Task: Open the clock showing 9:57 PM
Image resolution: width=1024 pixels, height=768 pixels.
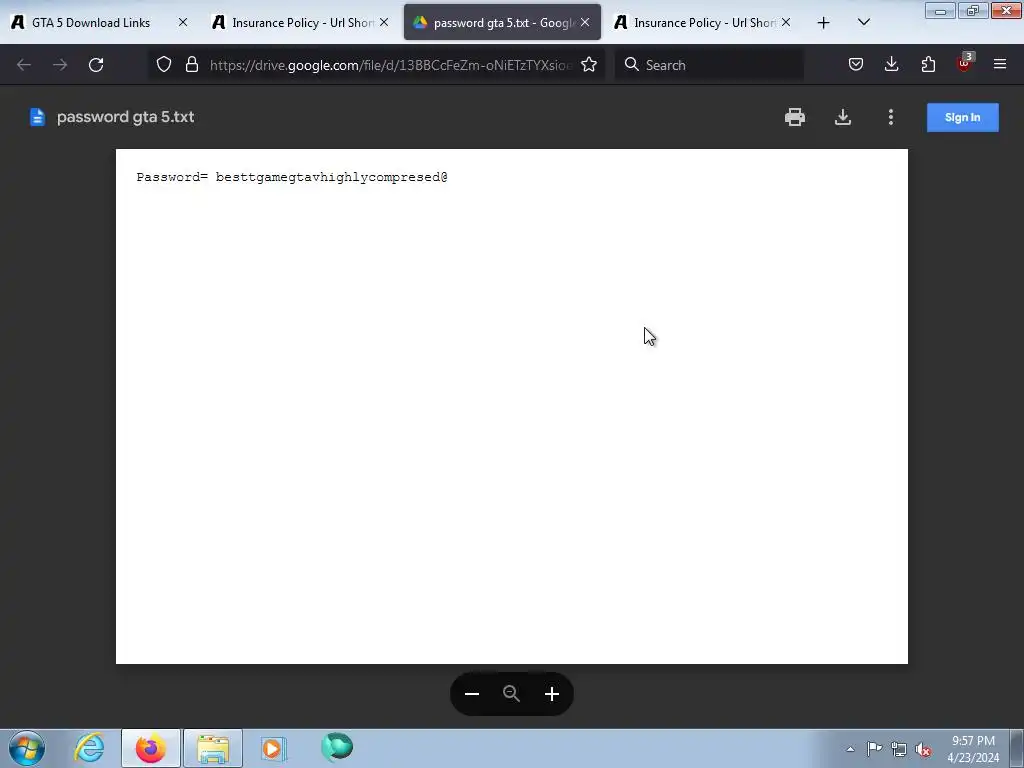Action: click(973, 748)
